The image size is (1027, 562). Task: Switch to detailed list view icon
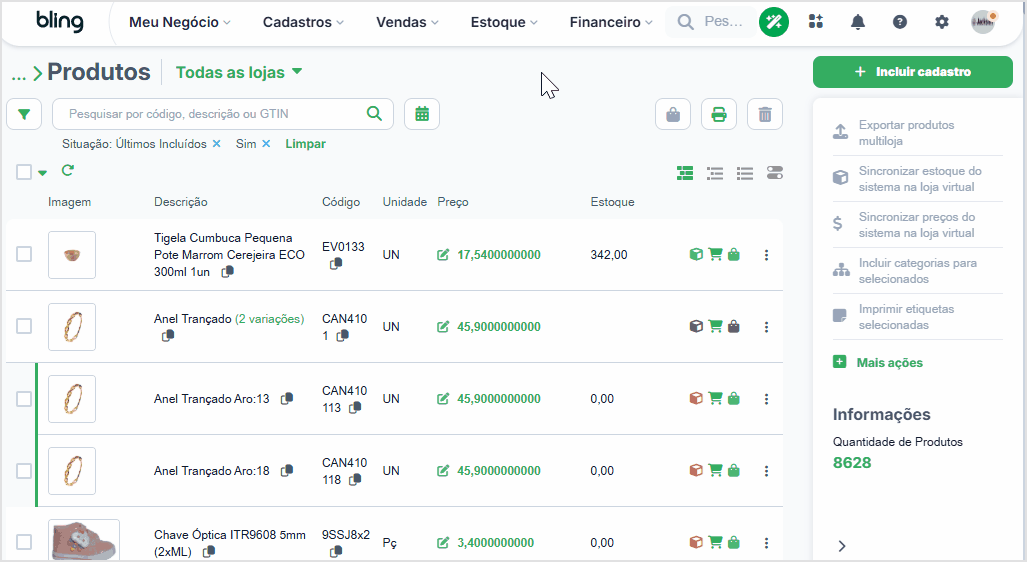point(715,173)
